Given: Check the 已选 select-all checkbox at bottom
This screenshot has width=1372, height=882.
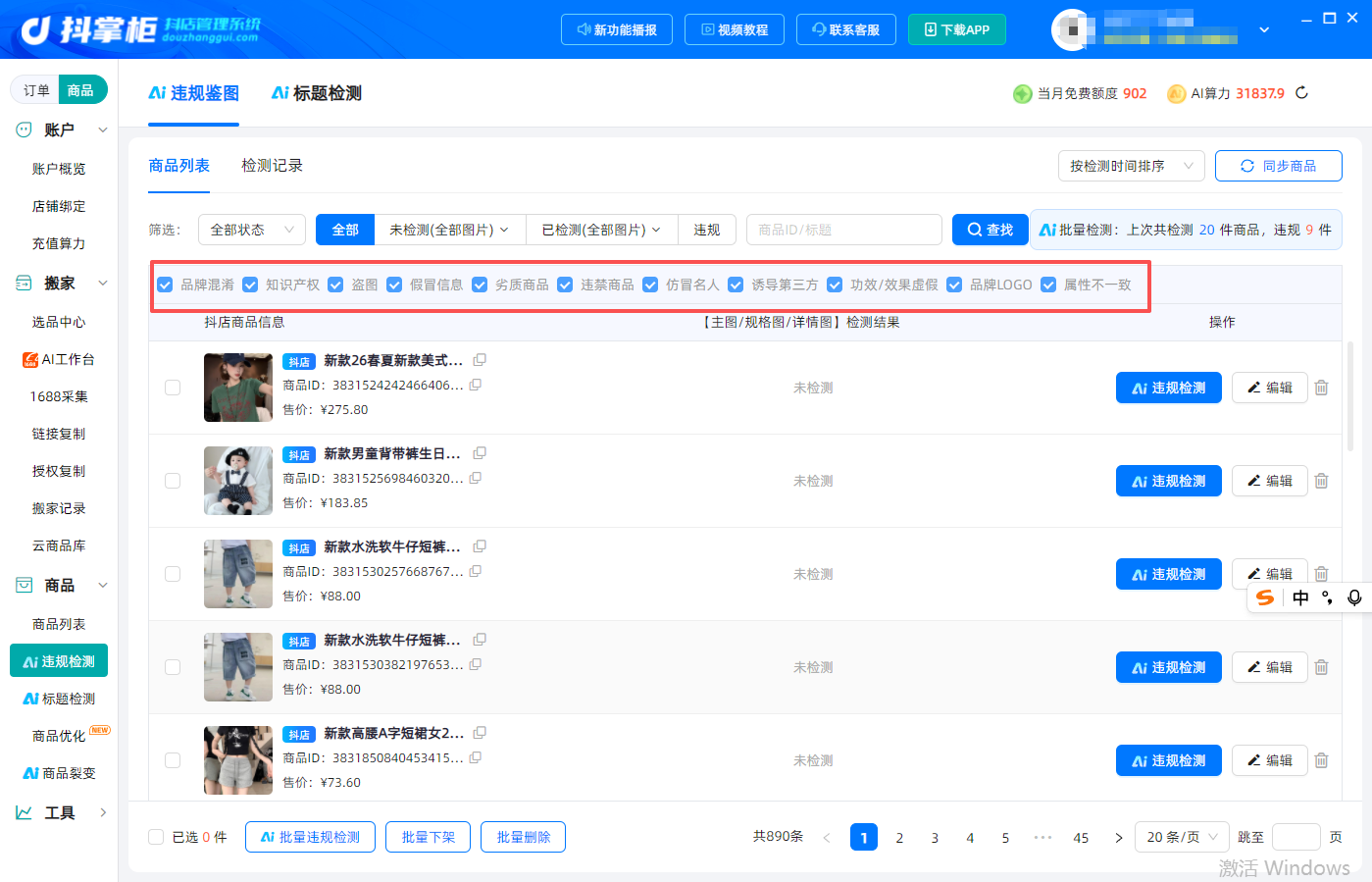Looking at the screenshot, I should click(x=156, y=837).
